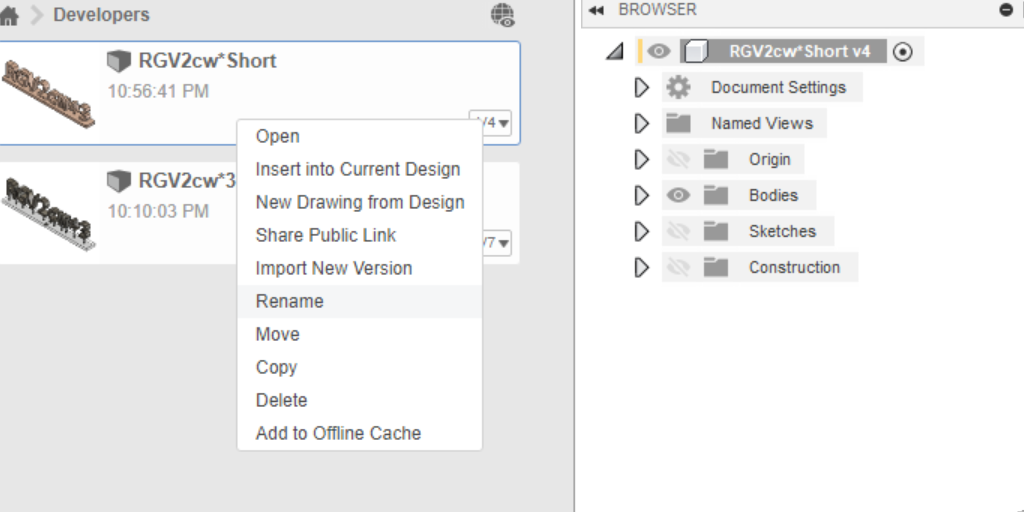
Task: Click the Bodies folder icon
Action: click(x=715, y=196)
